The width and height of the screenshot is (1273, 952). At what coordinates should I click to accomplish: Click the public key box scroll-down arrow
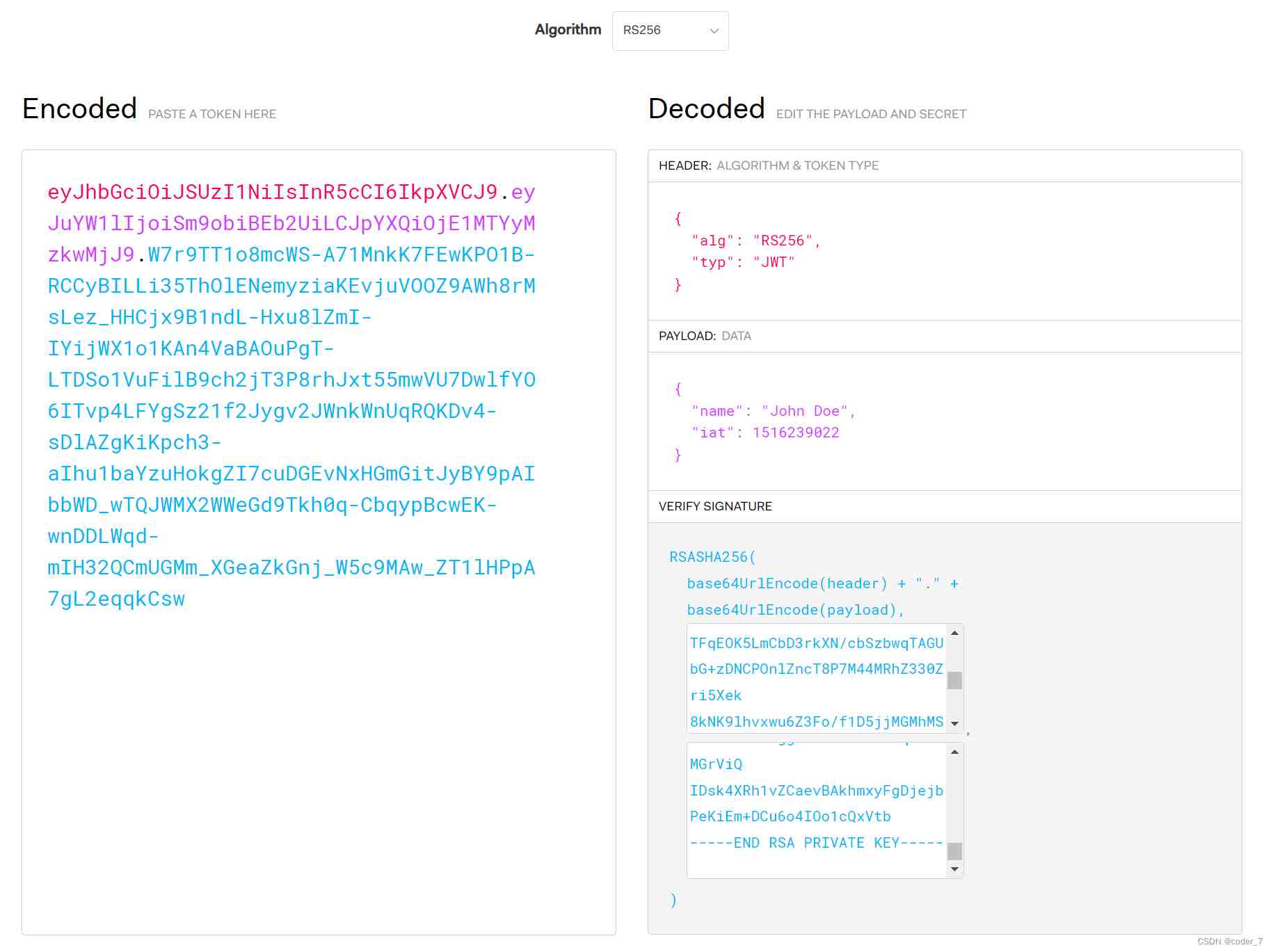954,724
